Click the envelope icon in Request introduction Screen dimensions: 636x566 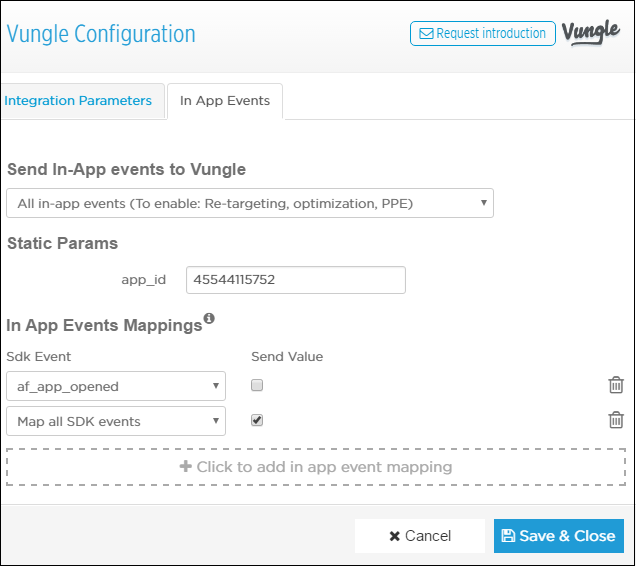(426, 33)
